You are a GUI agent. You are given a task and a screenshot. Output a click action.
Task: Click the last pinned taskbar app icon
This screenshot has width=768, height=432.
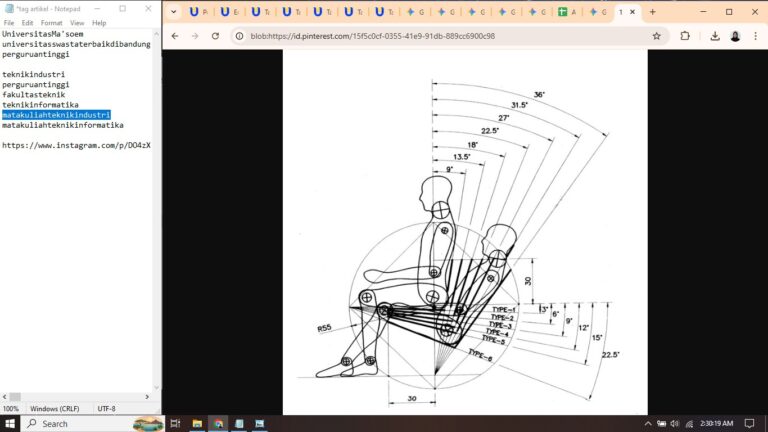260,424
